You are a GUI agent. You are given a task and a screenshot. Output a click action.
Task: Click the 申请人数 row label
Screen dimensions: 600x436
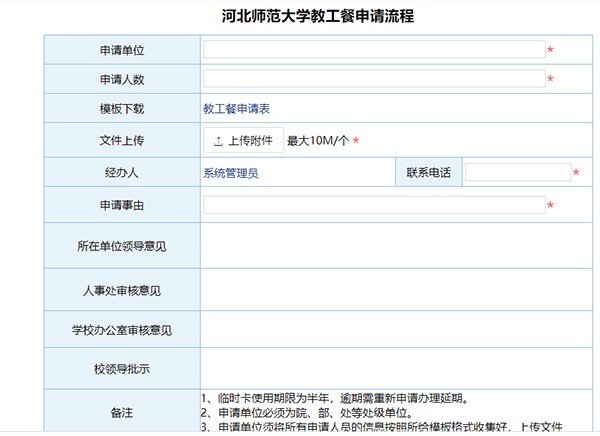[x=121, y=79]
